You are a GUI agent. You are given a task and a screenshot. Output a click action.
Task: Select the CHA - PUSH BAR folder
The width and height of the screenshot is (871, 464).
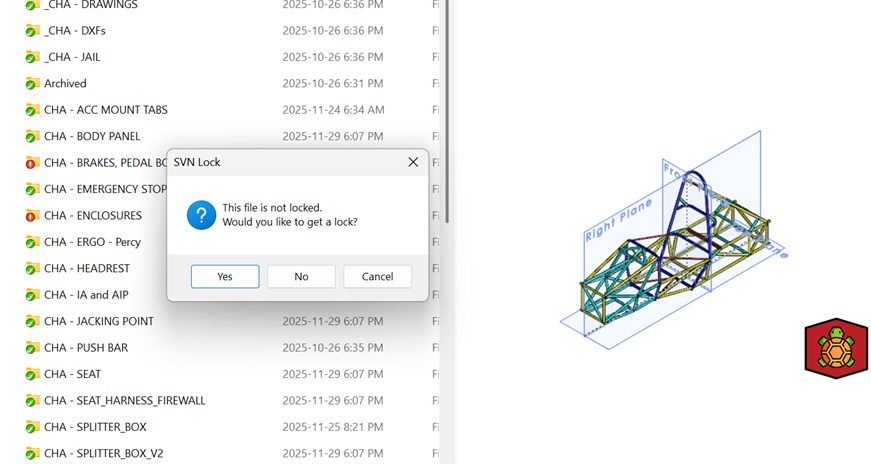point(86,348)
